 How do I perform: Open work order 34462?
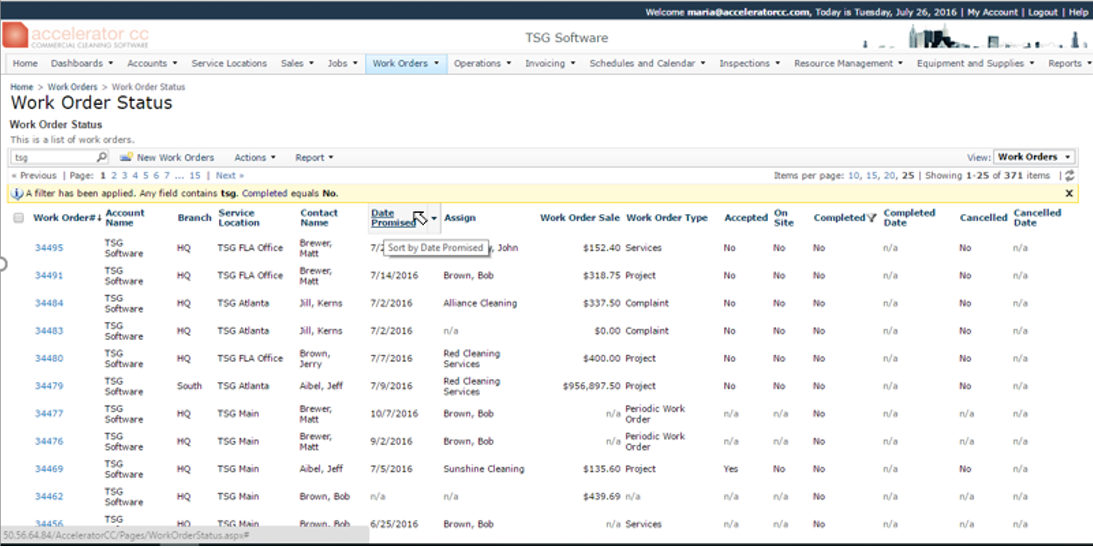point(49,497)
